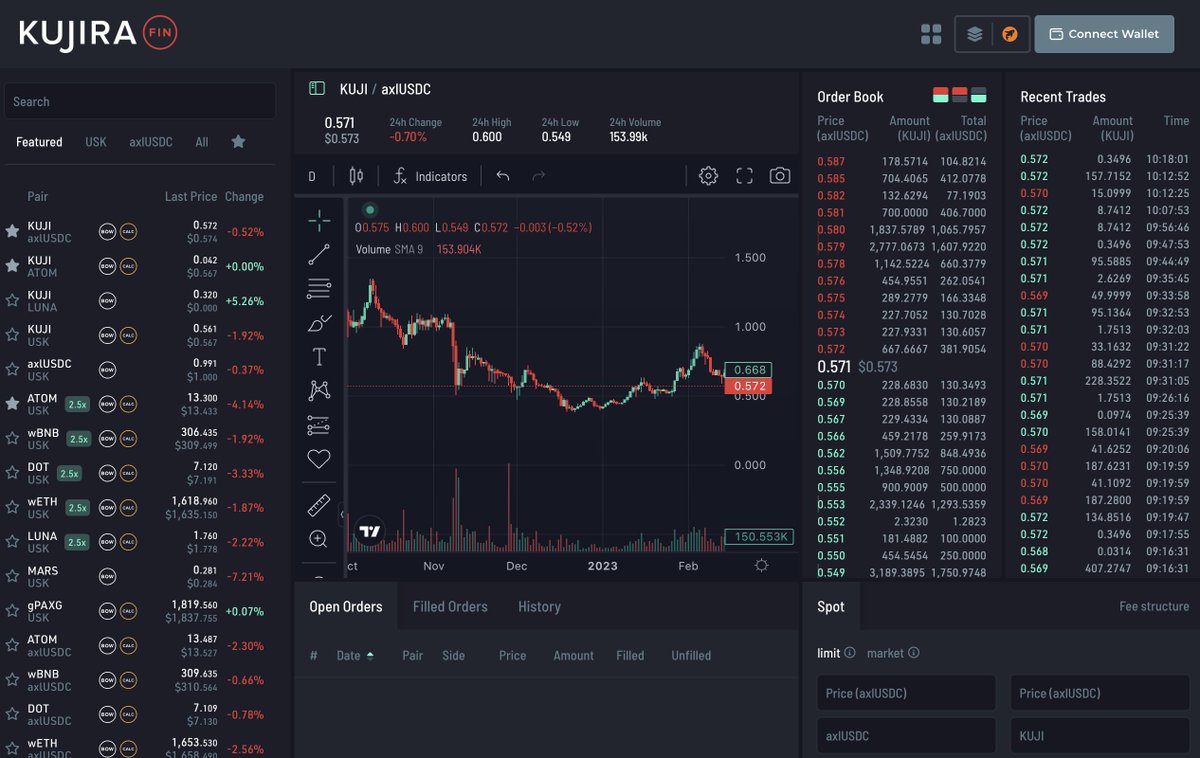Open the Indicators menu
Image resolution: width=1200 pixels, height=758 pixels.
point(430,176)
